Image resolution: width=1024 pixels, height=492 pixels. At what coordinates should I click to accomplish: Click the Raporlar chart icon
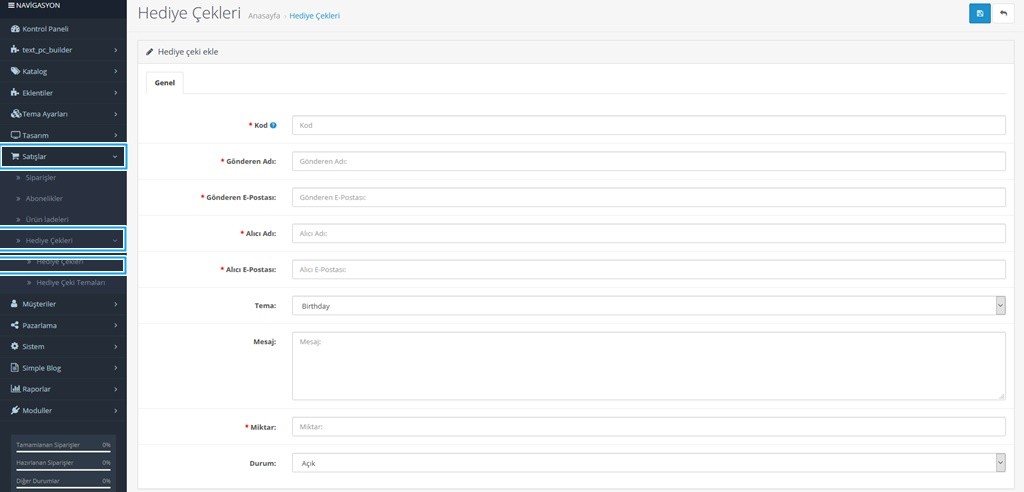(x=15, y=389)
